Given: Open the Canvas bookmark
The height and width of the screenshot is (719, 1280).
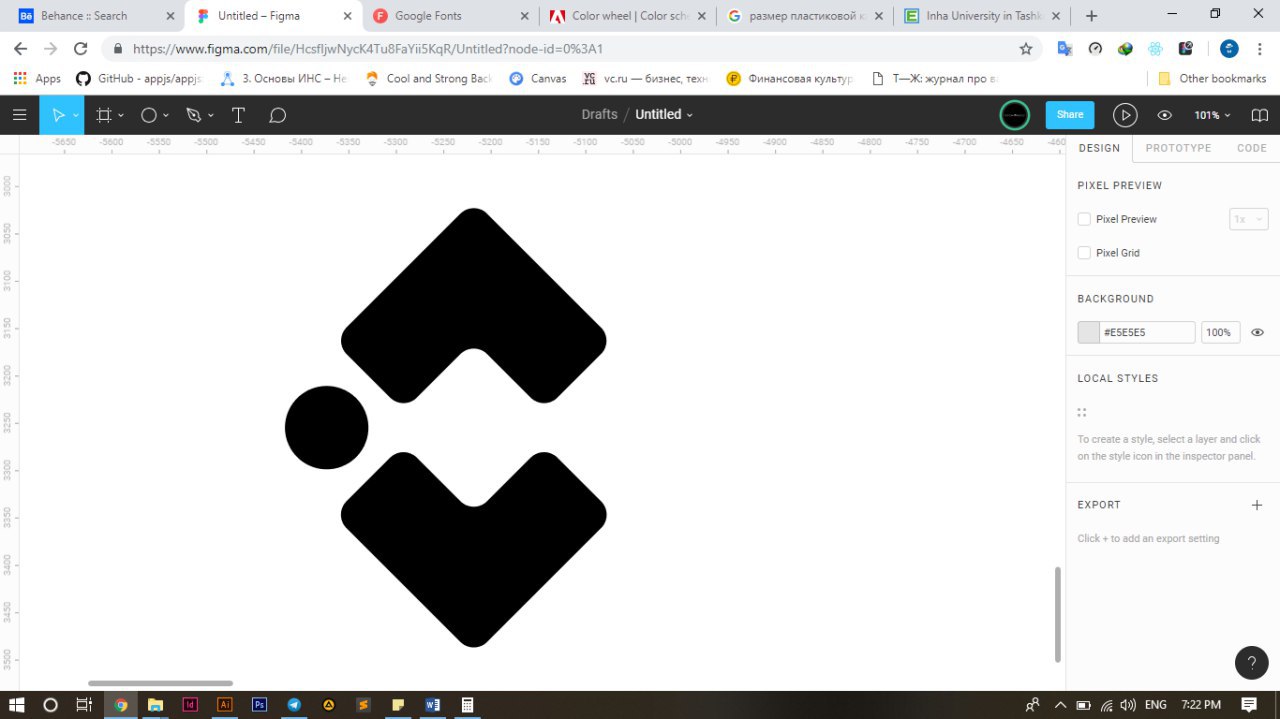Looking at the screenshot, I should [538, 78].
